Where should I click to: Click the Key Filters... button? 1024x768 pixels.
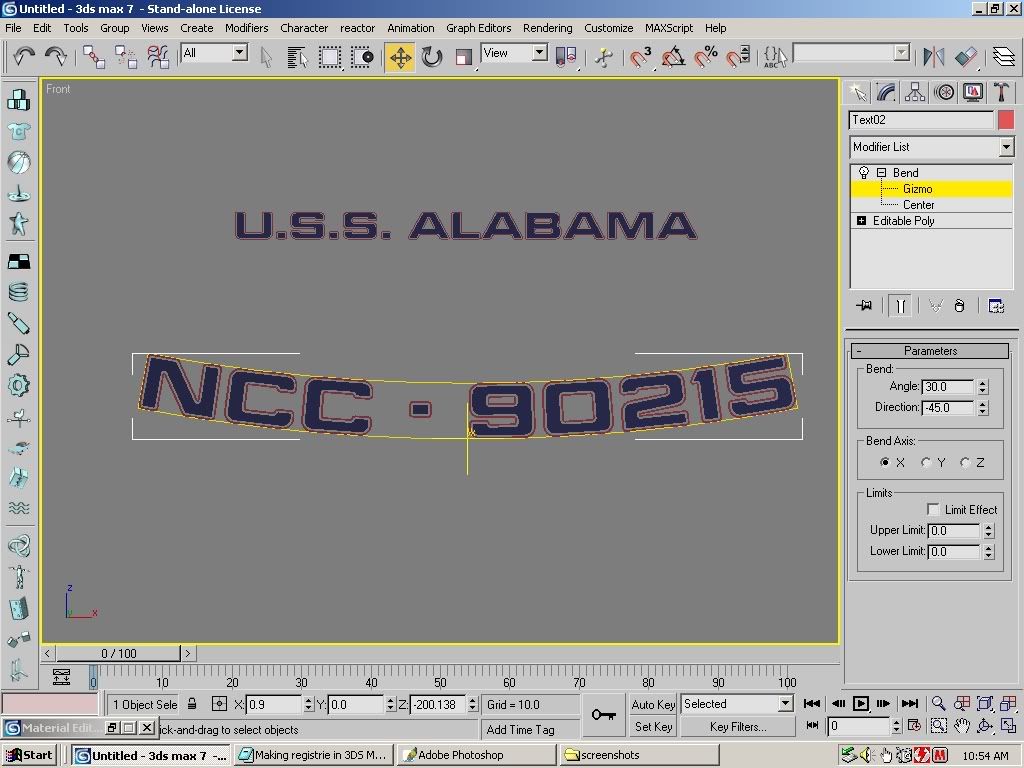click(738, 727)
